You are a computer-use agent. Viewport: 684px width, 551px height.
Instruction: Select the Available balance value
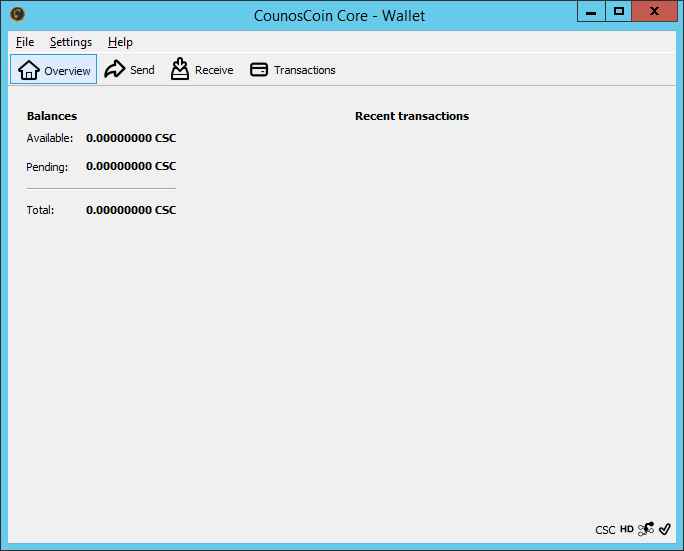pos(131,138)
